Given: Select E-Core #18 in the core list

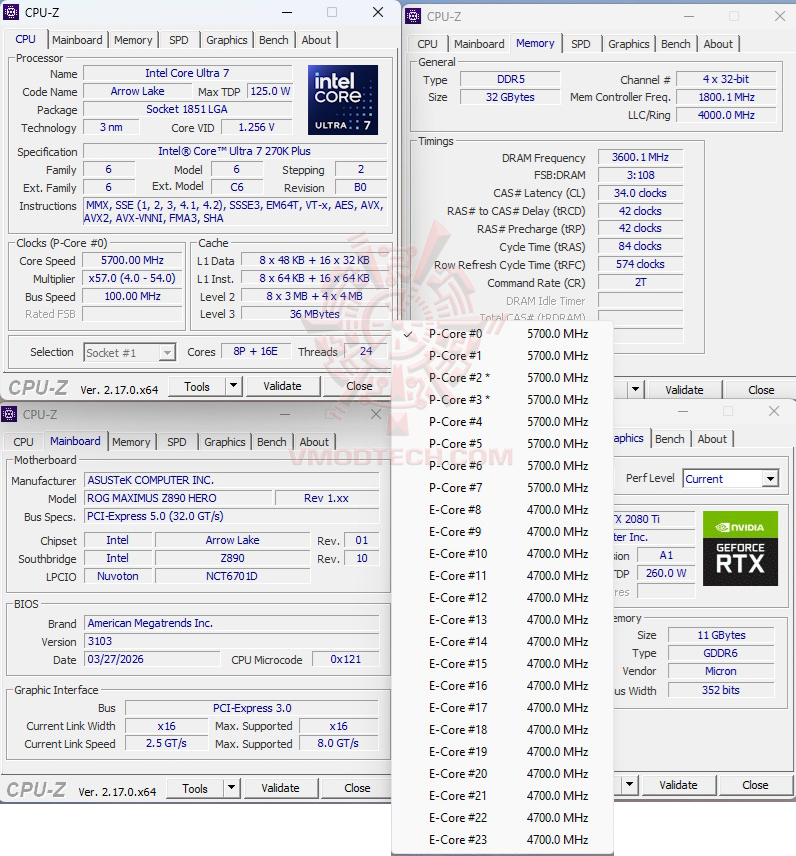Looking at the screenshot, I should click(502, 729).
